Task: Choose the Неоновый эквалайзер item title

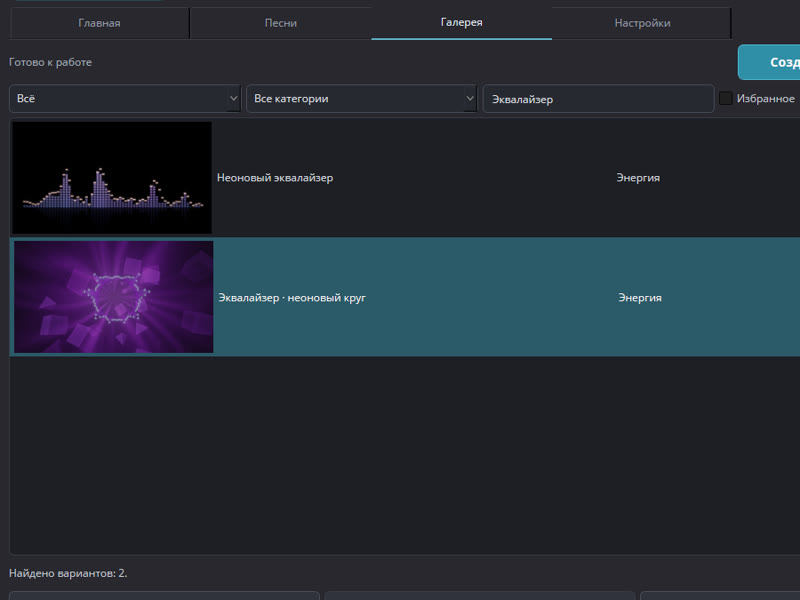Action: (275, 178)
